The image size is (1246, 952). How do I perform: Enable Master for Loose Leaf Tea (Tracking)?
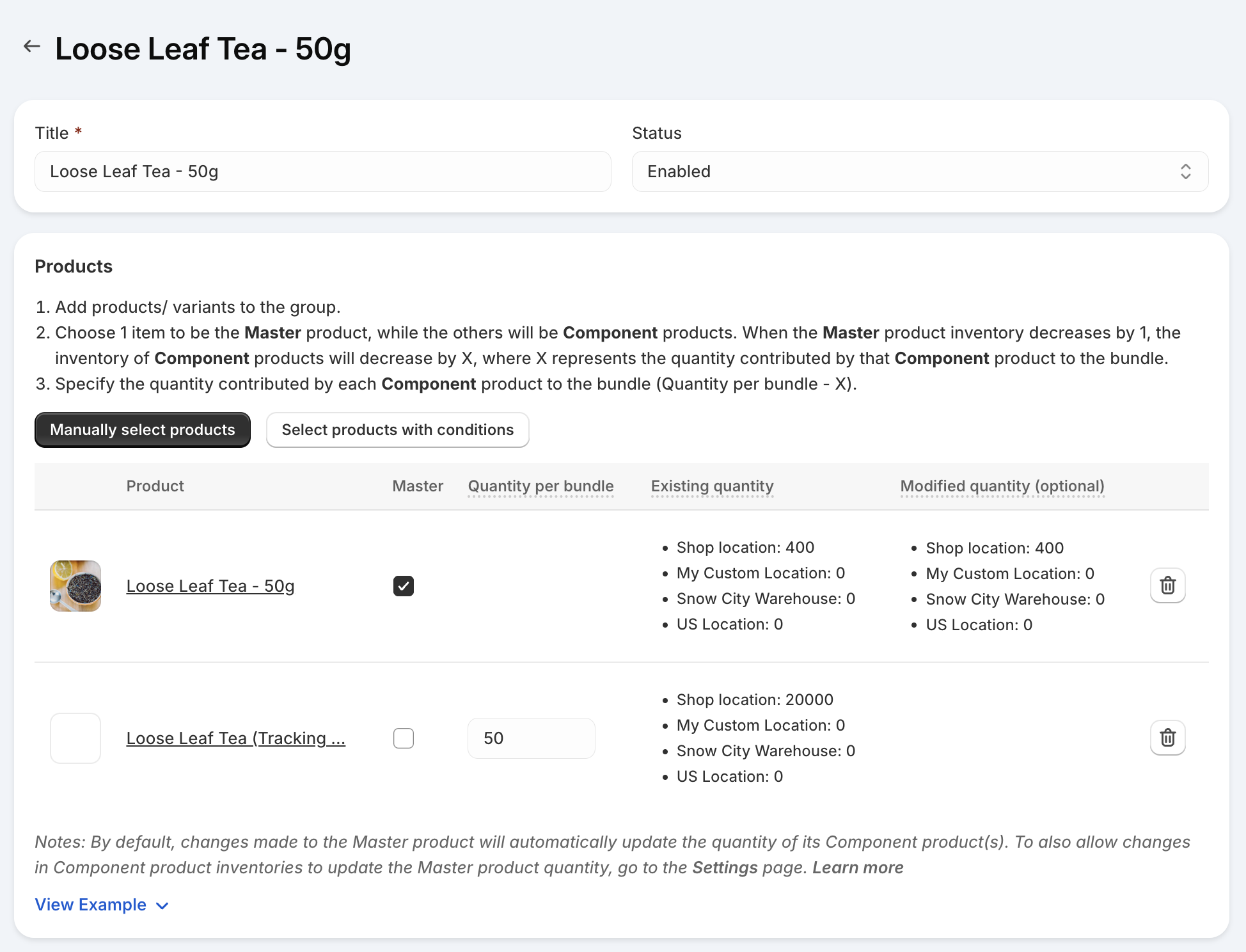click(403, 738)
